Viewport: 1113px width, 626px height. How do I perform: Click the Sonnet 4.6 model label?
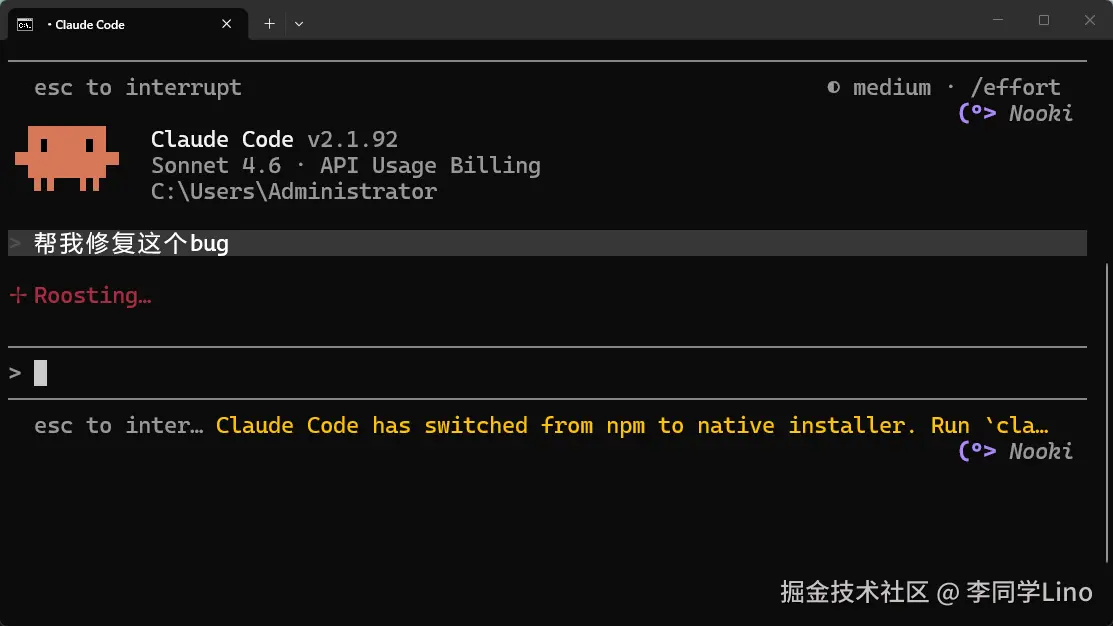(215, 166)
